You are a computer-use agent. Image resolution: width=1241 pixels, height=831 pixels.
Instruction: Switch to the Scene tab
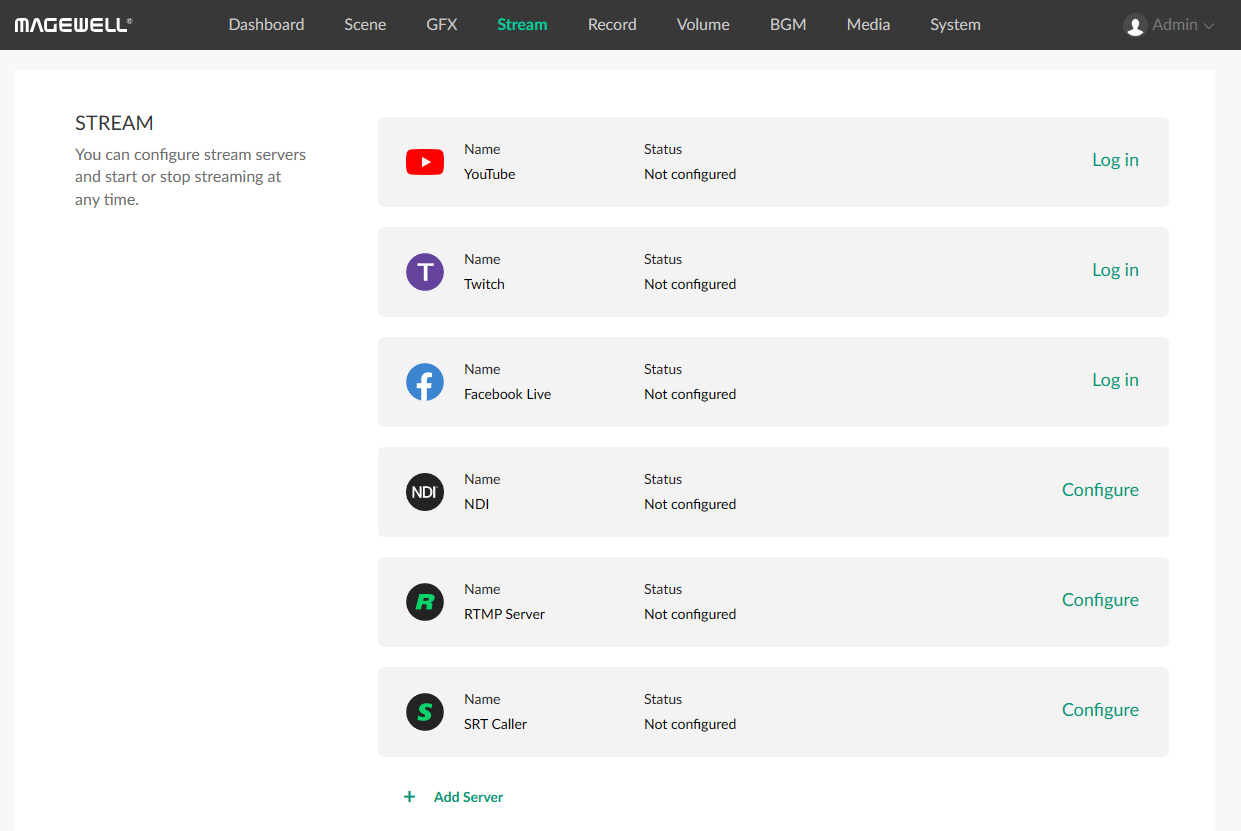pyautogui.click(x=365, y=24)
